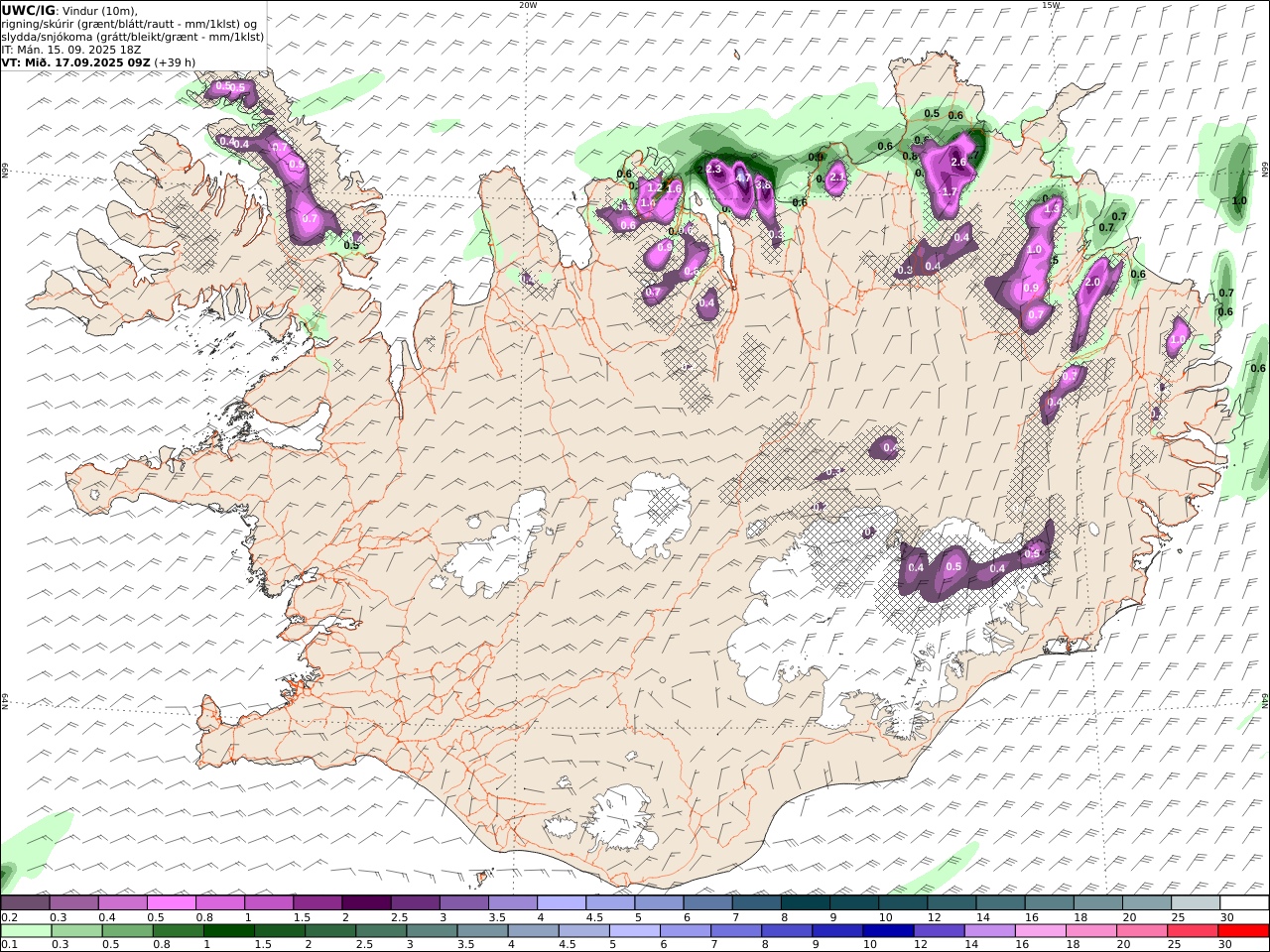
Task: Click the 'slydda/snjókoma' legend description line
Action: 132,36
